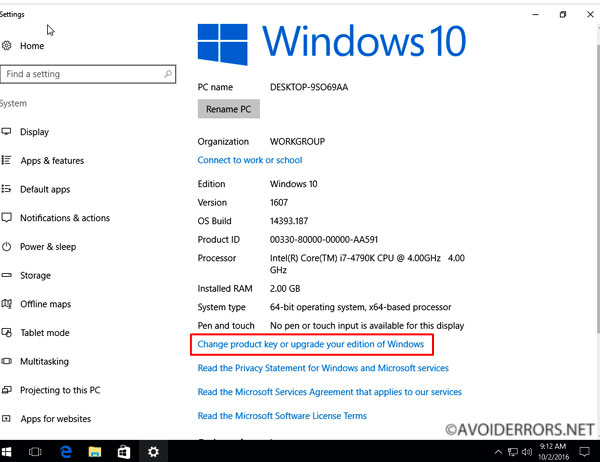Go to Home in Settings

[x=32, y=46]
